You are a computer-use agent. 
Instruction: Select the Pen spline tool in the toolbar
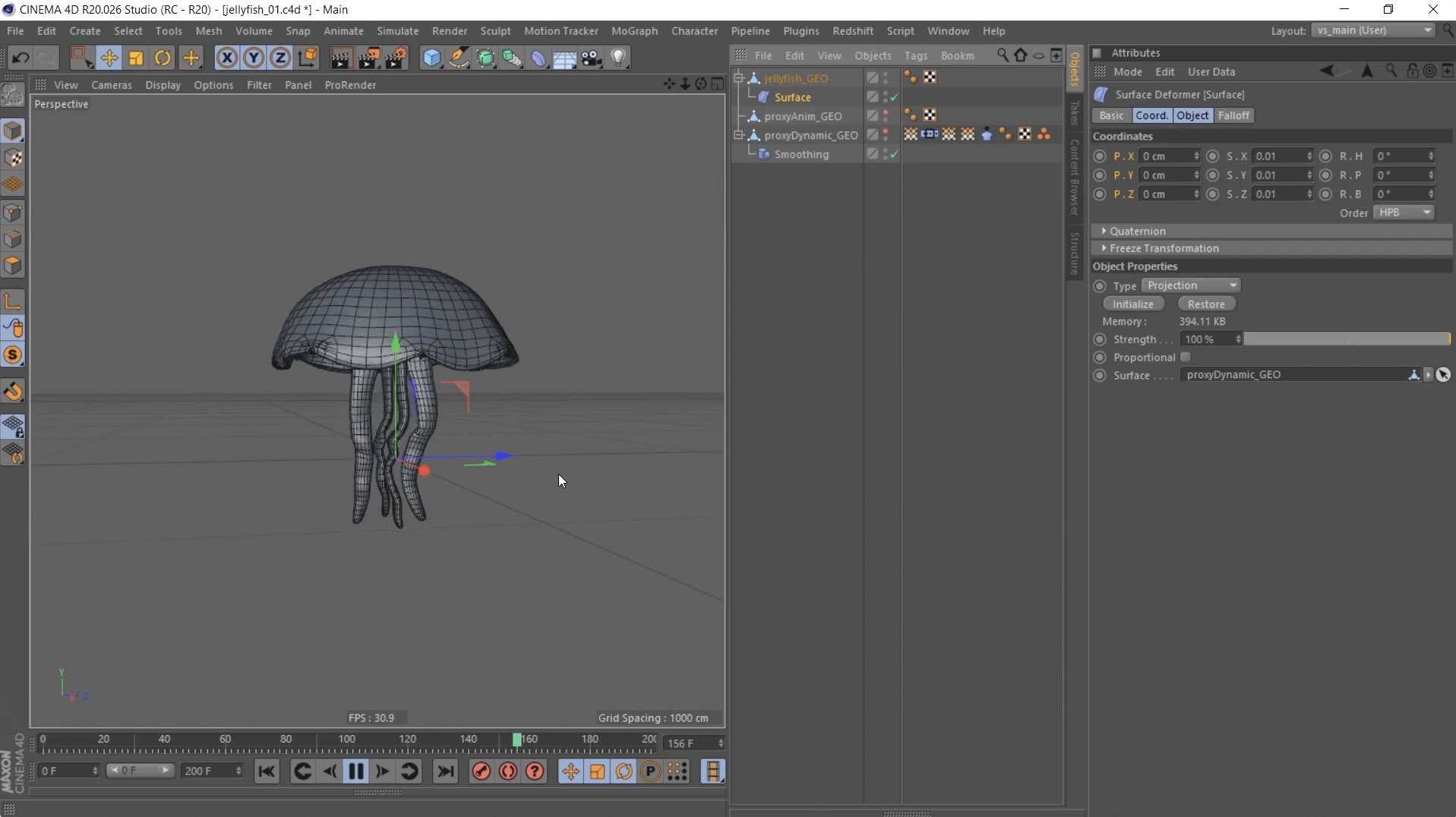pyautogui.click(x=459, y=58)
